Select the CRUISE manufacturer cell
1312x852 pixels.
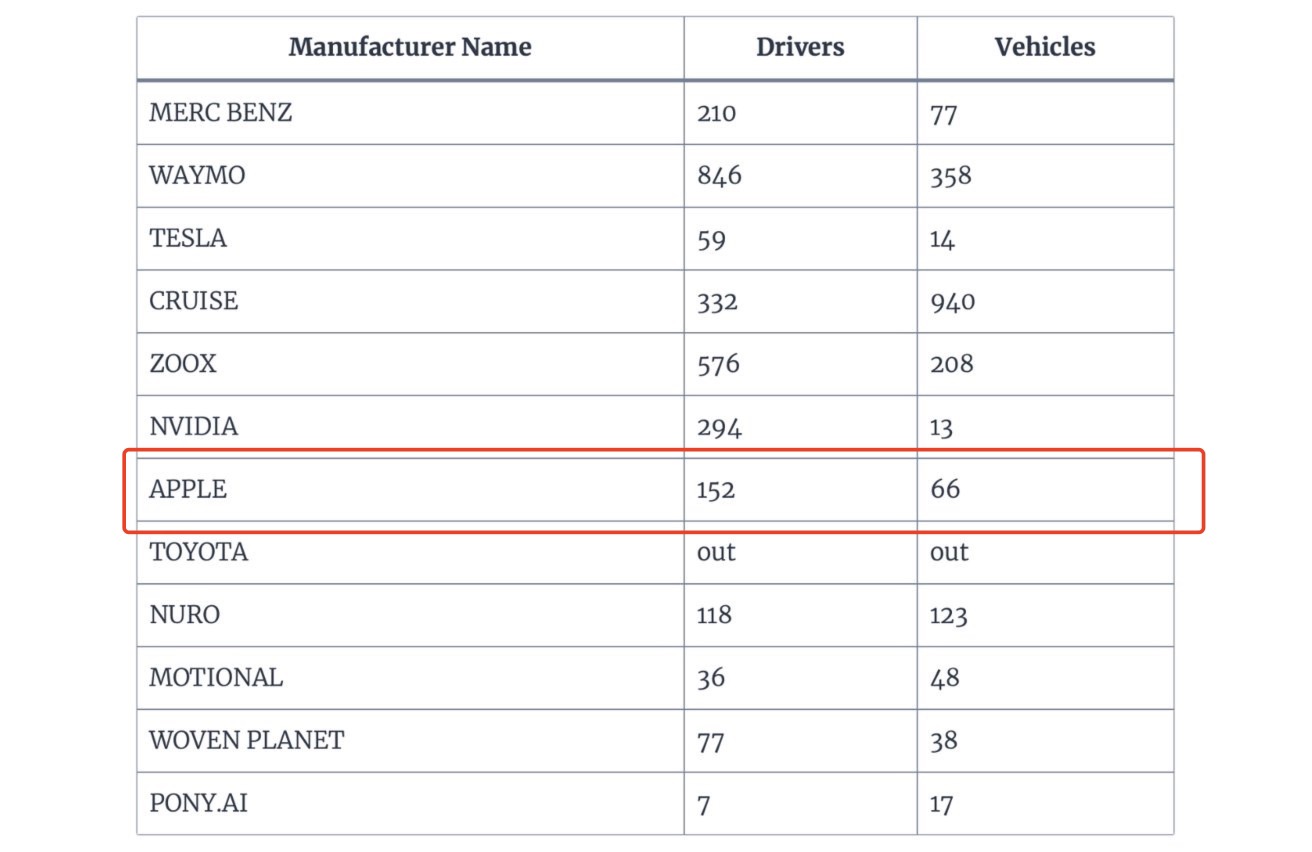click(194, 301)
